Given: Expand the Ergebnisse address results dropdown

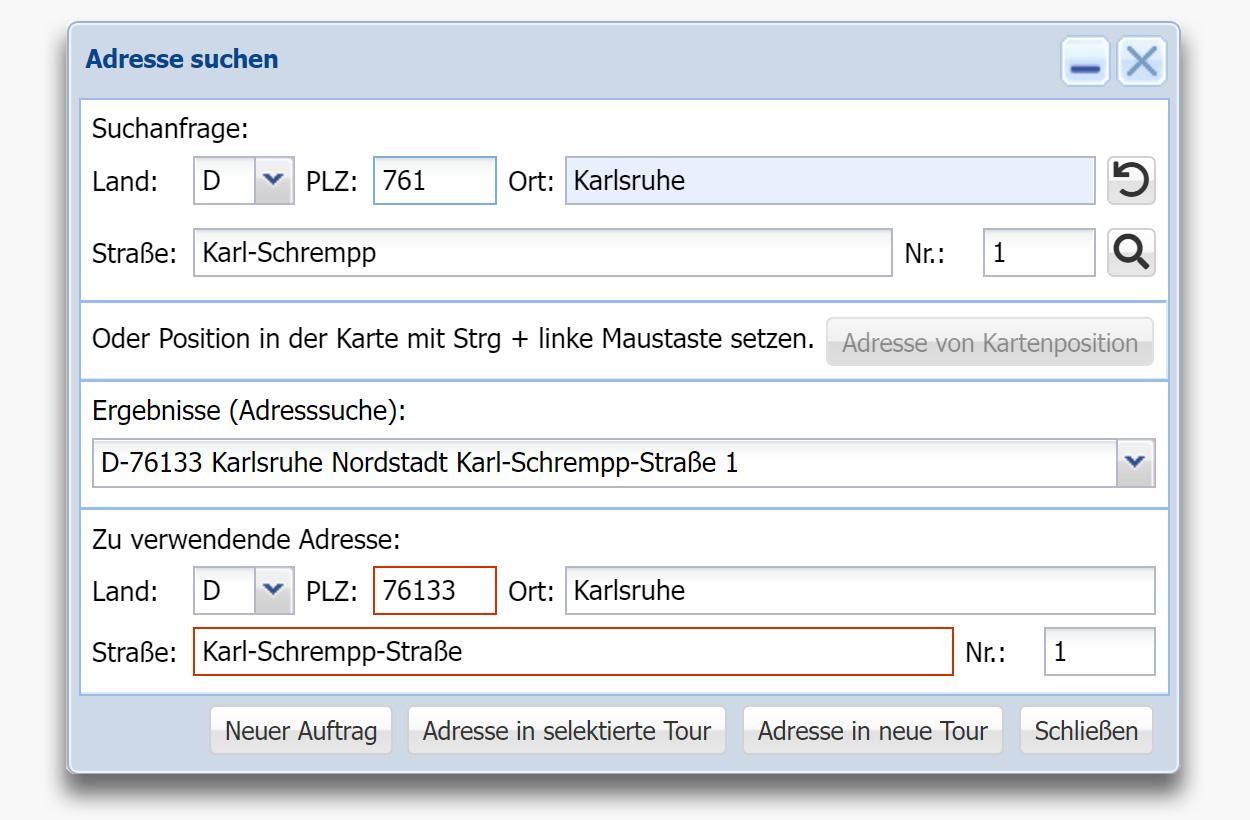Looking at the screenshot, I should (1135, 462).
